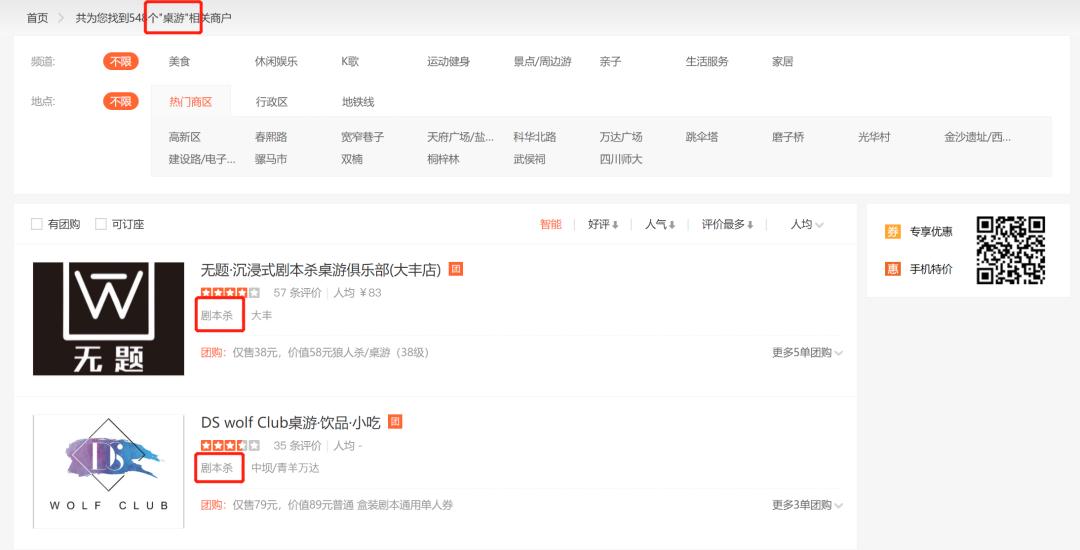This screenshot has height=550, width=1080.
Task: Go to 首页 breadcrumb link
Action: coord(37,18)
